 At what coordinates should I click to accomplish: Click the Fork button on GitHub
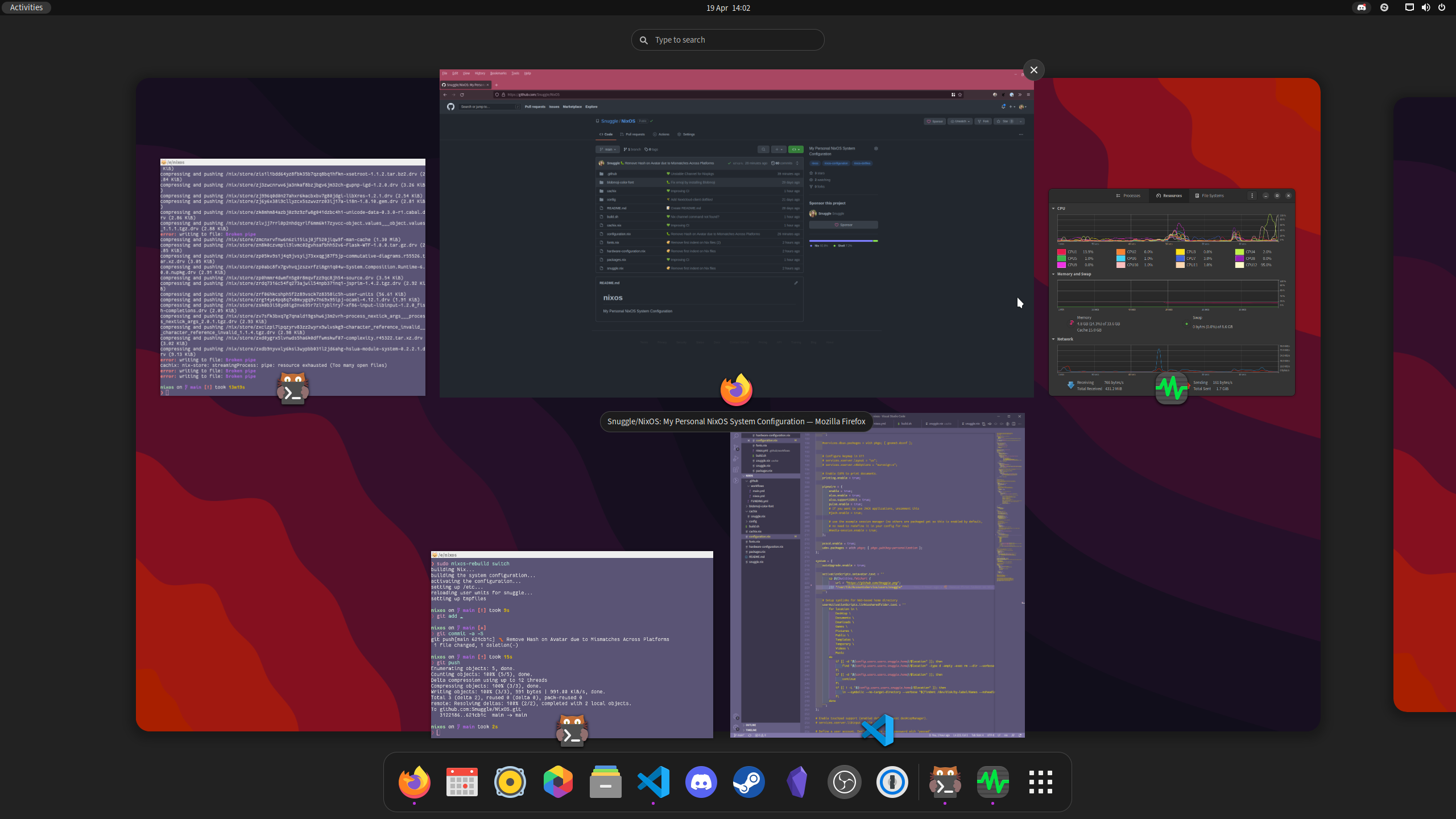tap(983, 121)
